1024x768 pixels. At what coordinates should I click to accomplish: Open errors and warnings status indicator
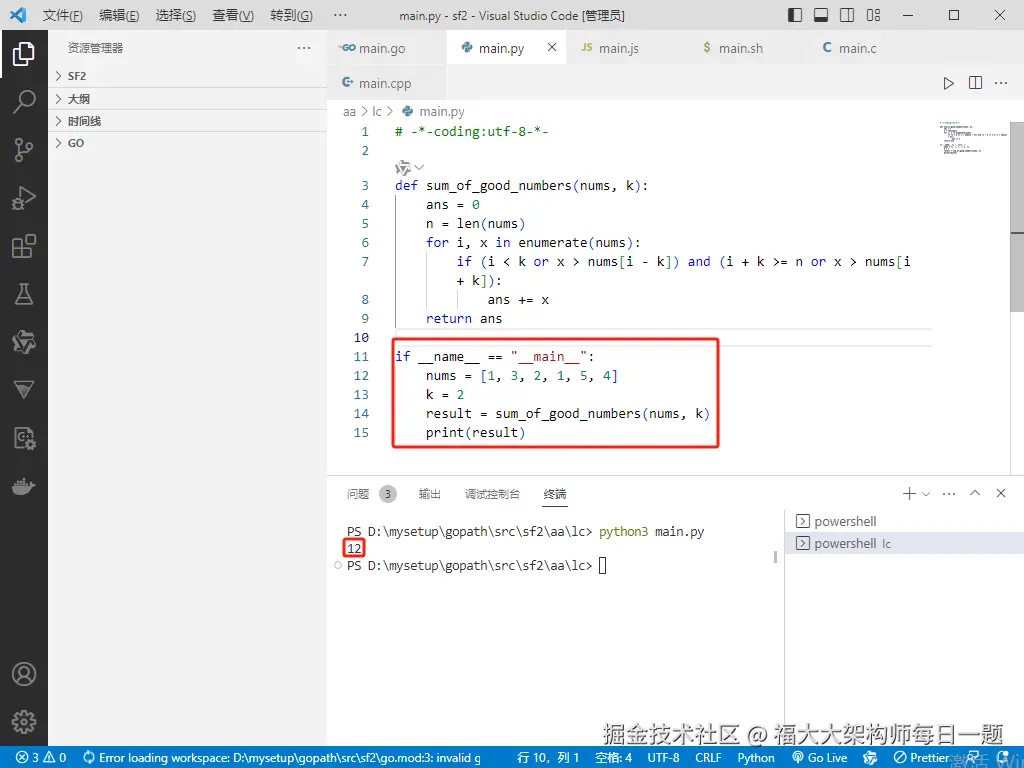point(41,758)
